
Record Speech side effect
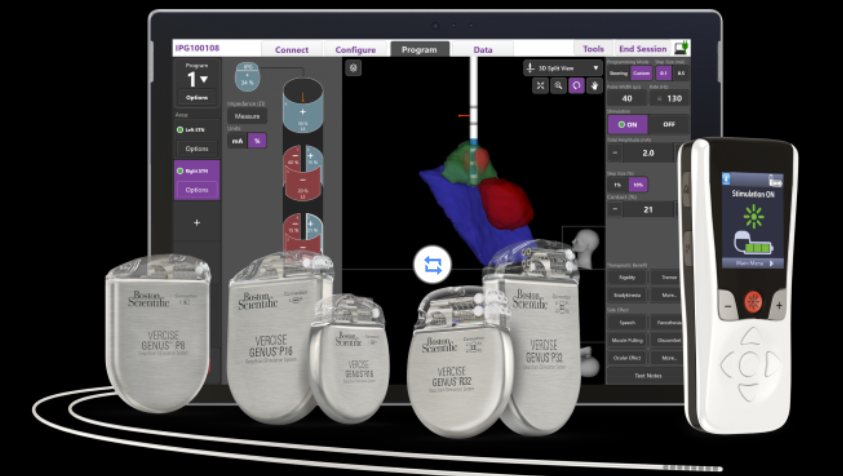point(627,323)
